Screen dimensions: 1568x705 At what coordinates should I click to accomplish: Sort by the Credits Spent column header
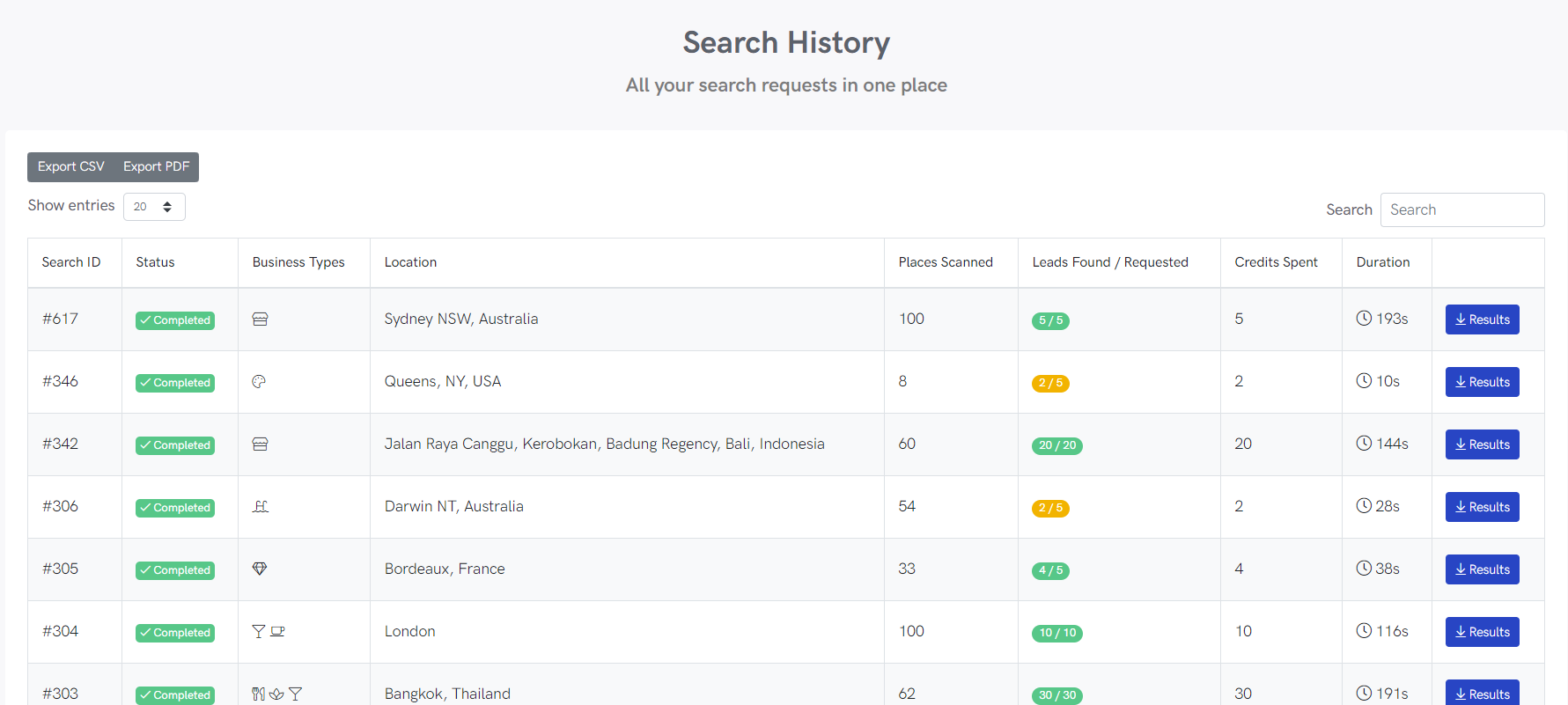(1276, 262)
